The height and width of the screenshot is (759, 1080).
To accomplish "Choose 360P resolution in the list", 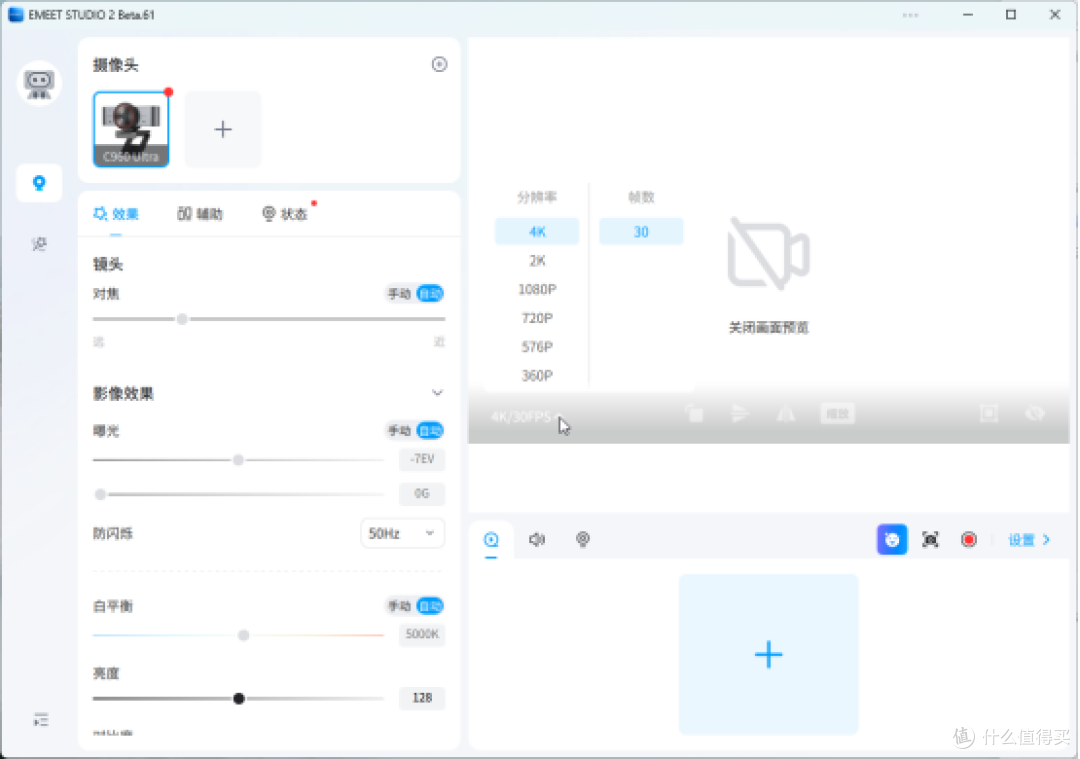I will (537, 375).
